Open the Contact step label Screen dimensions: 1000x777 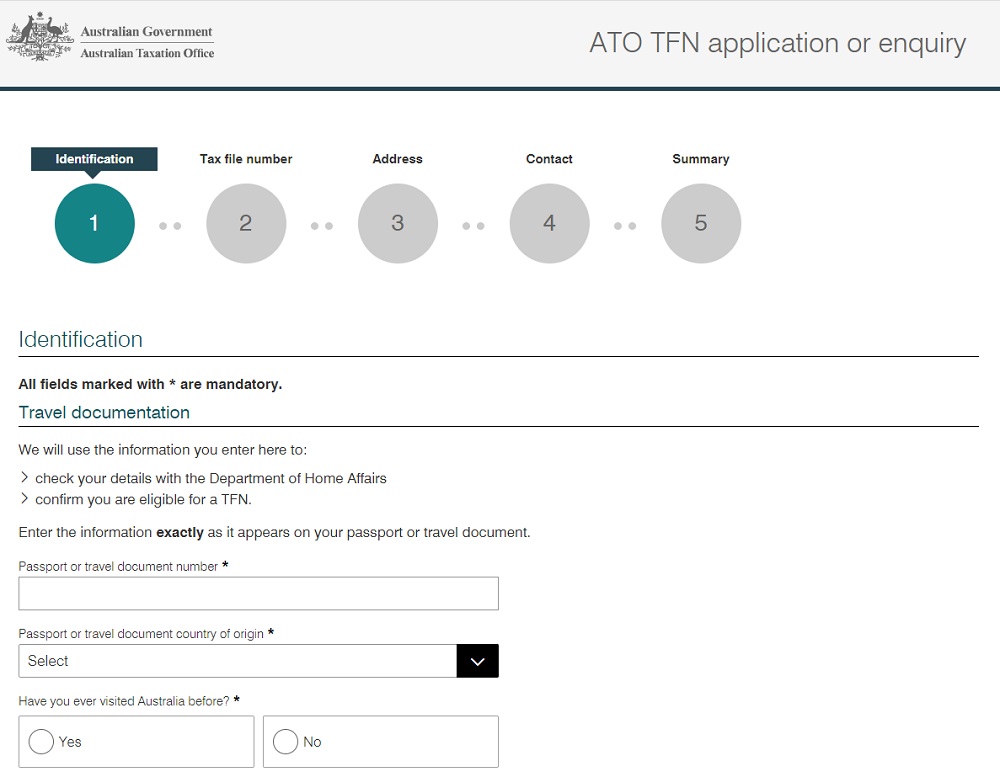549,159
